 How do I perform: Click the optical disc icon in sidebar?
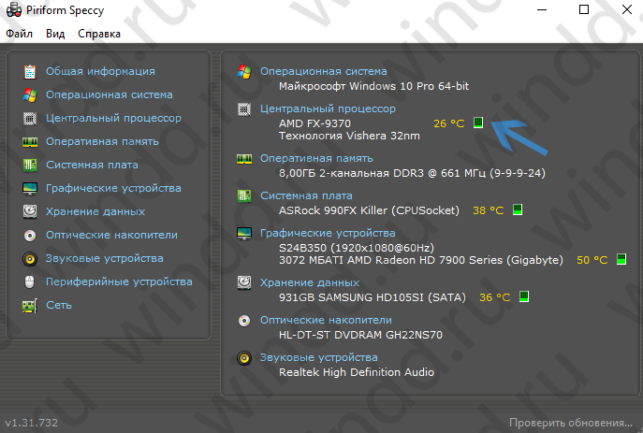[x=30, y=235]
